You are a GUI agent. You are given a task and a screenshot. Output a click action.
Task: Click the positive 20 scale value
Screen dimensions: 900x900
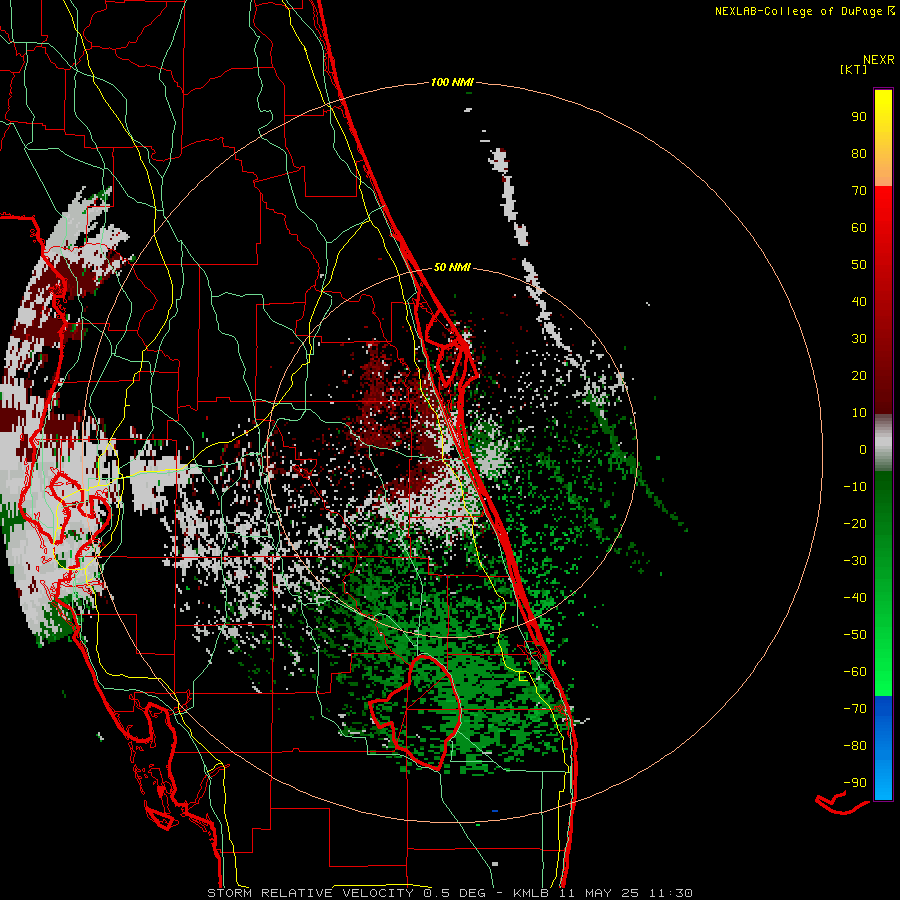859,375
